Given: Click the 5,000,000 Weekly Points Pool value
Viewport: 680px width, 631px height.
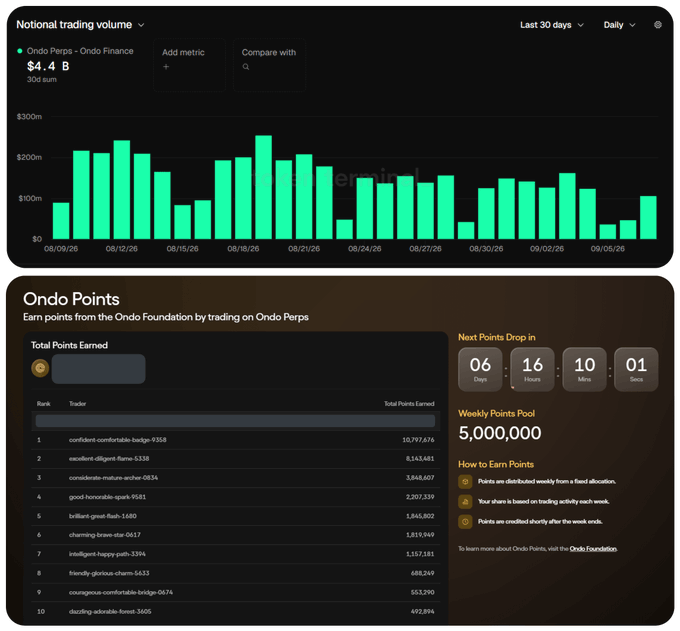Looking at the screenshot, I should pos(500,433).
